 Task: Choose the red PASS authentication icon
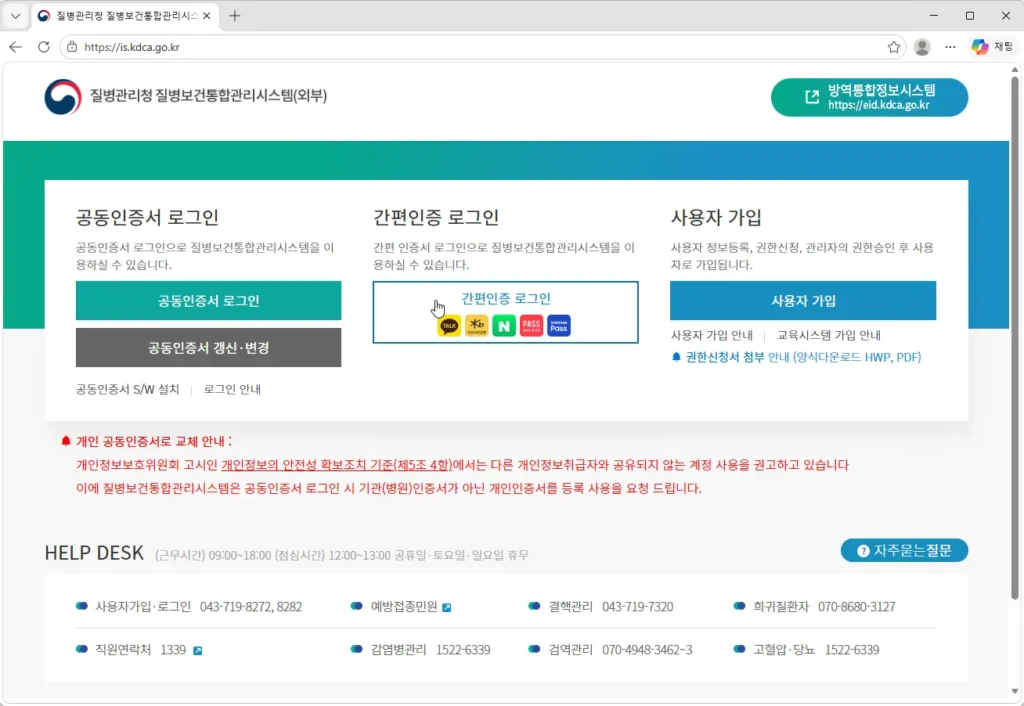pyautogui.click(x=532, y=325)
